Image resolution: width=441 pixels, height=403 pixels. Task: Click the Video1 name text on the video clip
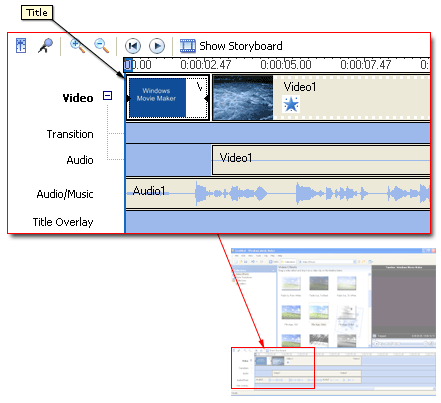[300, 87]
